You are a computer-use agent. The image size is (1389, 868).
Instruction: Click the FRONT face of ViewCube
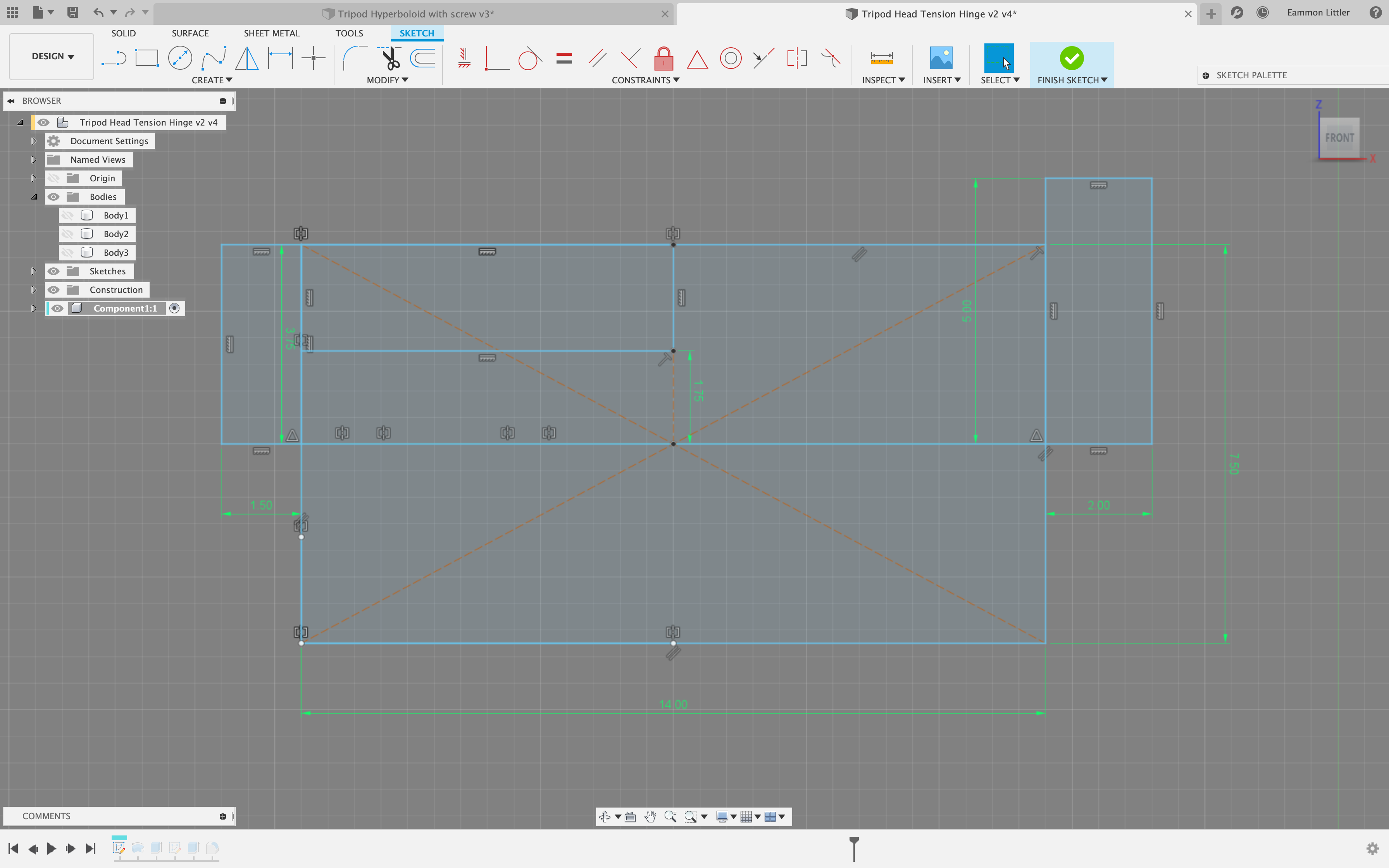[x=1339, y=138]
